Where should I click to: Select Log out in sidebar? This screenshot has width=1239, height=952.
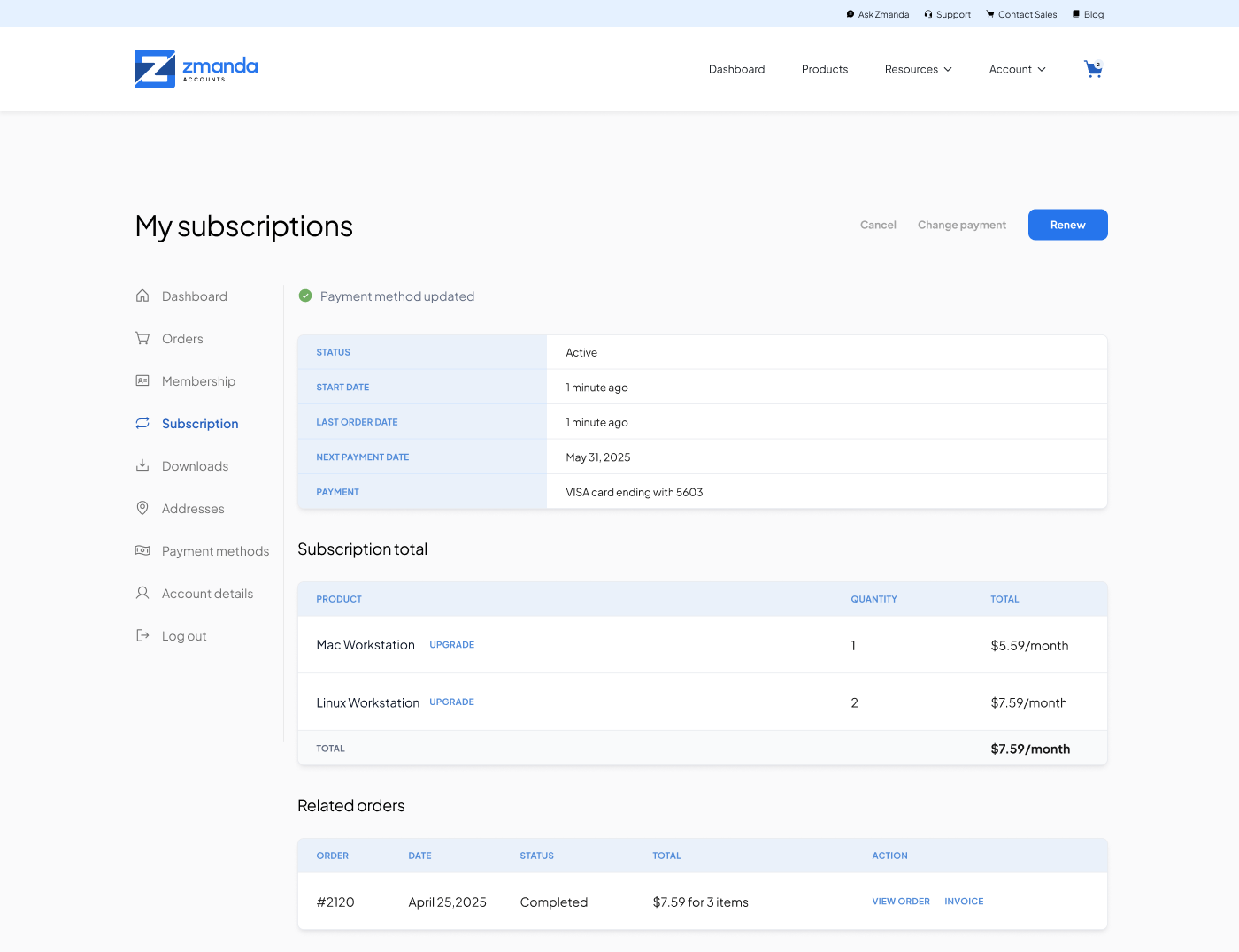184,636
